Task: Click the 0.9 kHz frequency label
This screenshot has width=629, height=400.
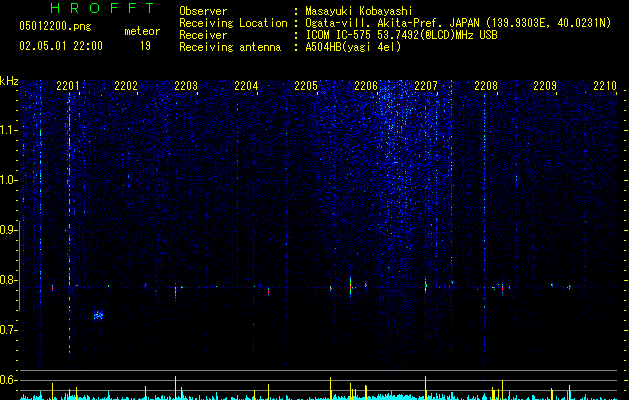Action: (x=9, y=230)
